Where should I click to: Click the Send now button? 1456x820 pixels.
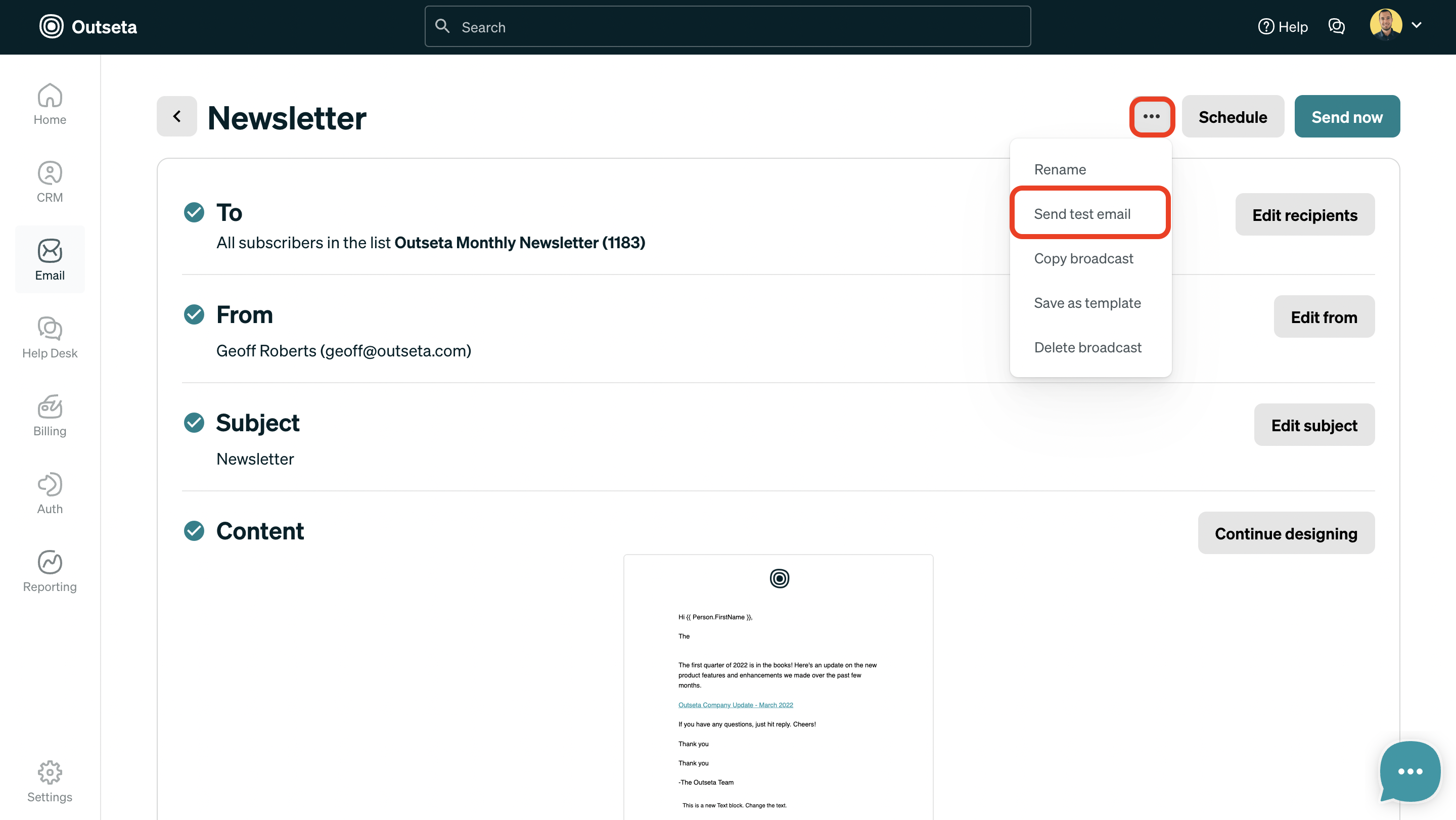click(x=1347, y=116)
